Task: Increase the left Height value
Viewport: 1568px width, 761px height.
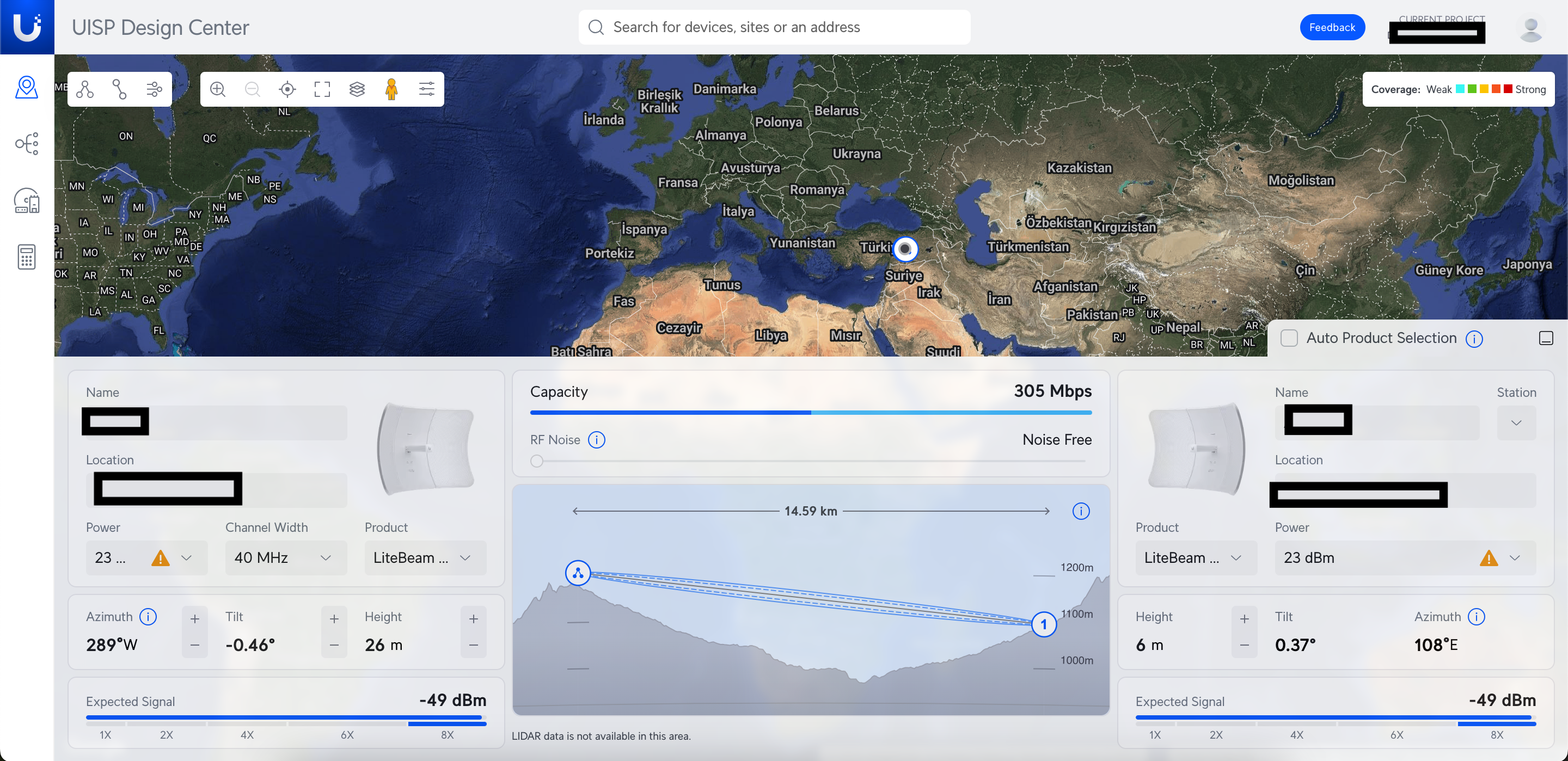Action: point(474,619)
